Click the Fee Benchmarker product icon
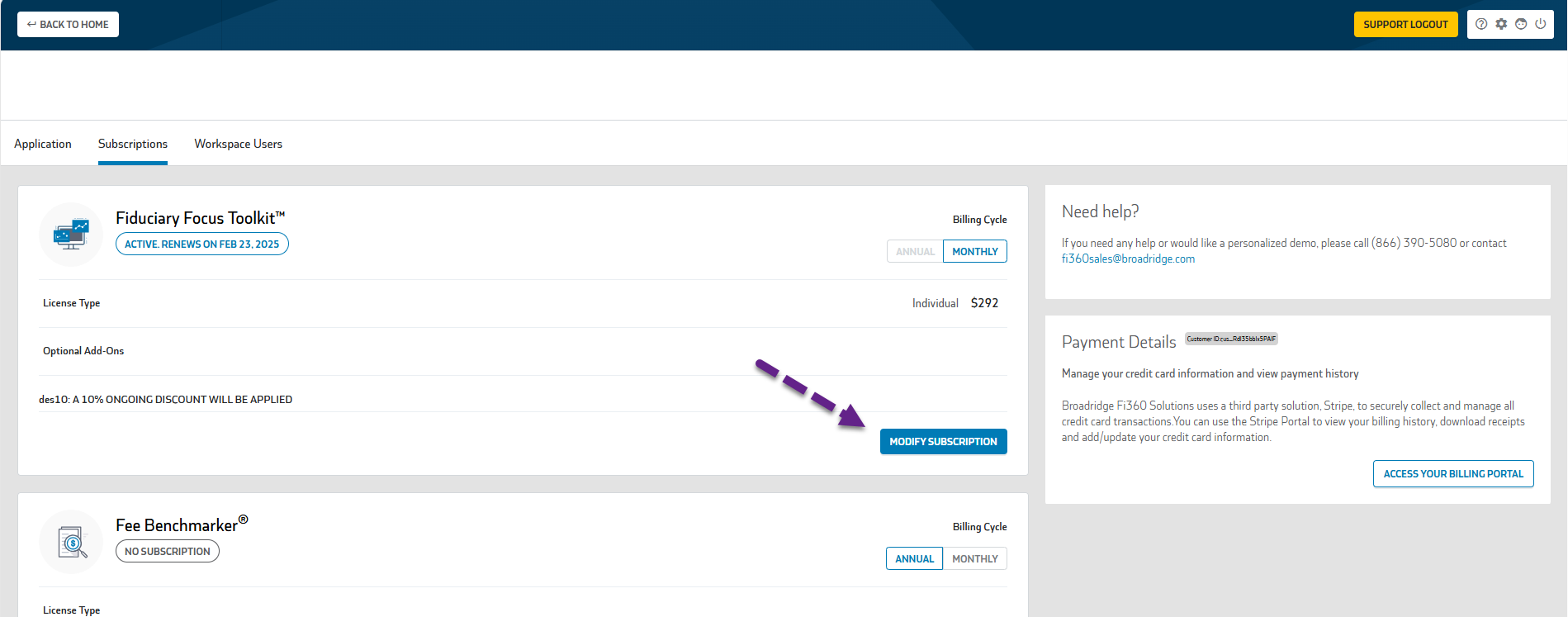Viewport: 1568px width, 617px height. [71, 542]
